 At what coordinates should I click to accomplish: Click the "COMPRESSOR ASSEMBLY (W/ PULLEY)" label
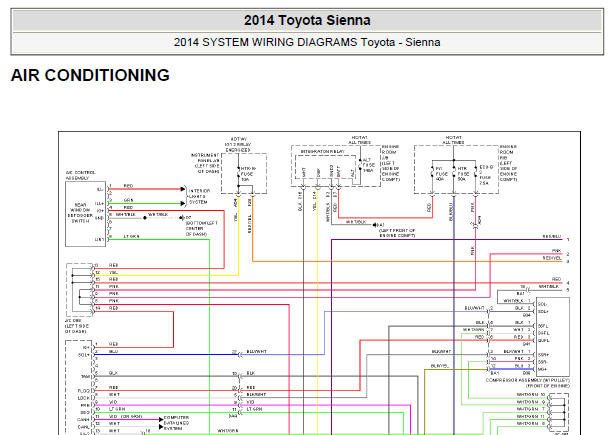[x=528, y=380]
